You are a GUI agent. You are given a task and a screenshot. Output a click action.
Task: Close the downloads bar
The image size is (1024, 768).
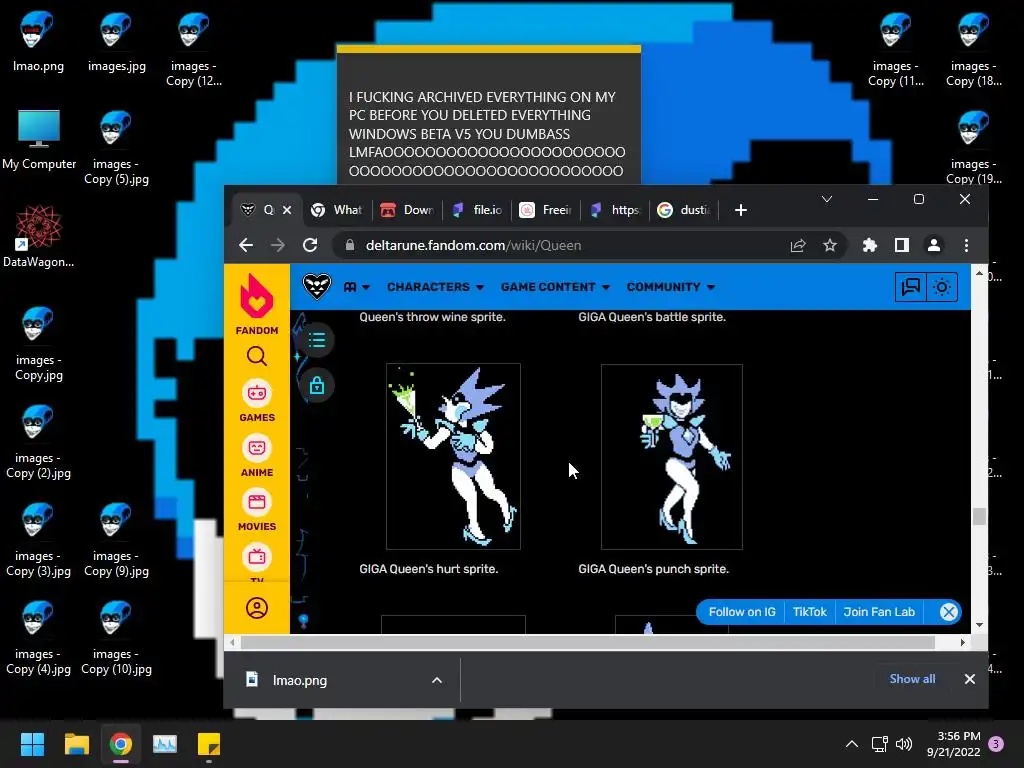(970, 679)
